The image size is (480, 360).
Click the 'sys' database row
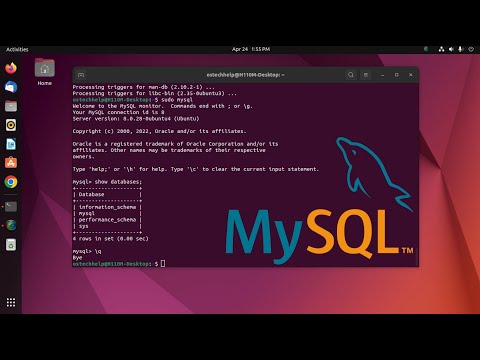[x=107, y=226]
